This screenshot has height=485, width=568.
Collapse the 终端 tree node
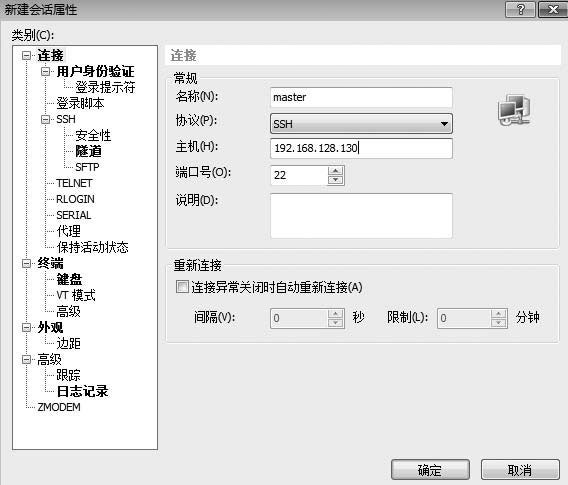pos(26,263)
